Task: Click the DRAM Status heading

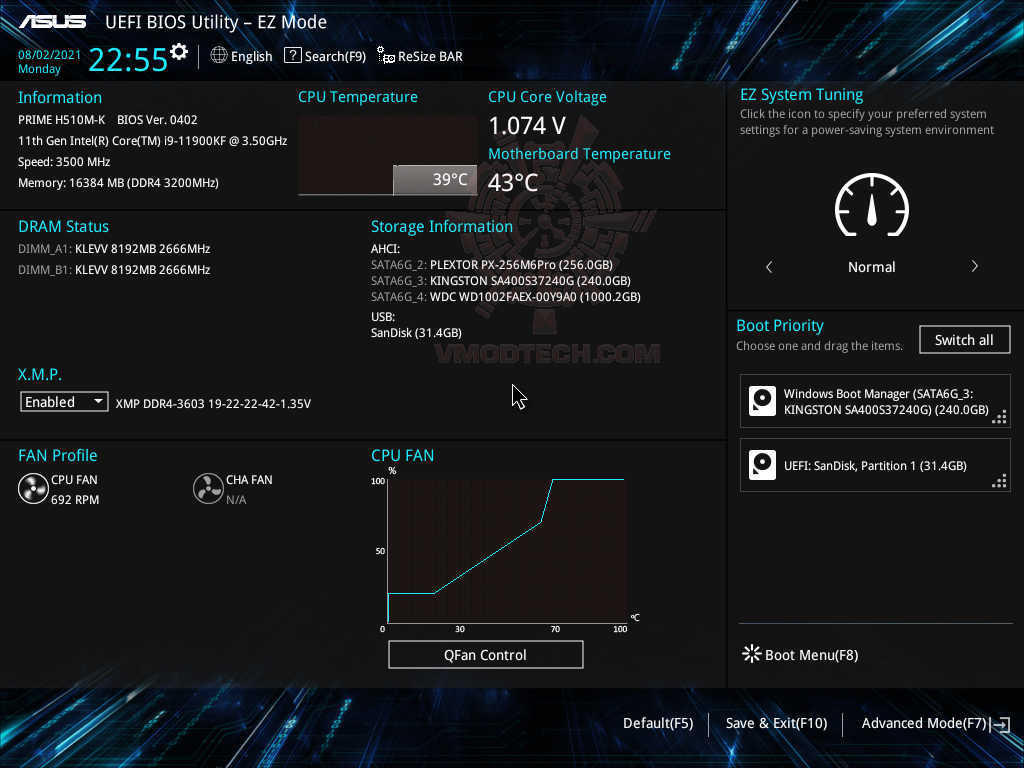Action: (x=63, y=227)
